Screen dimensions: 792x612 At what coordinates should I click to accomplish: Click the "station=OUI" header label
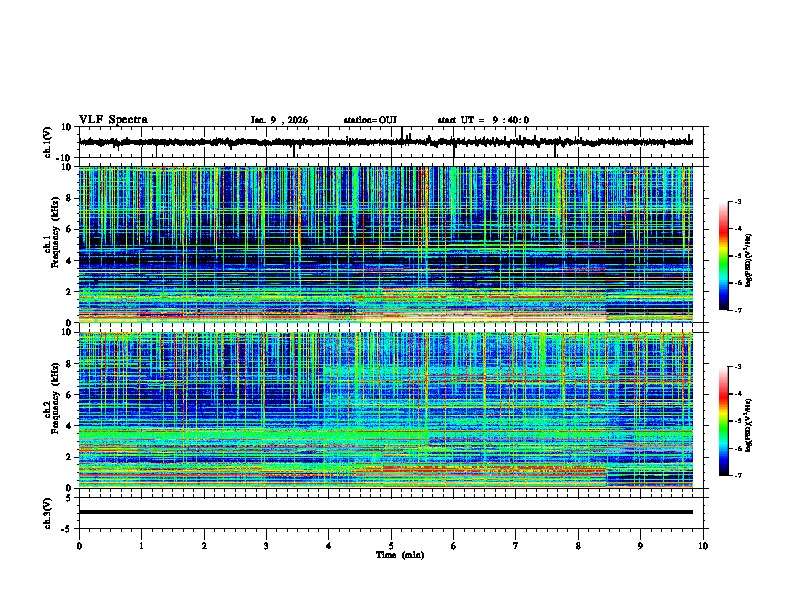click(370, 120)
